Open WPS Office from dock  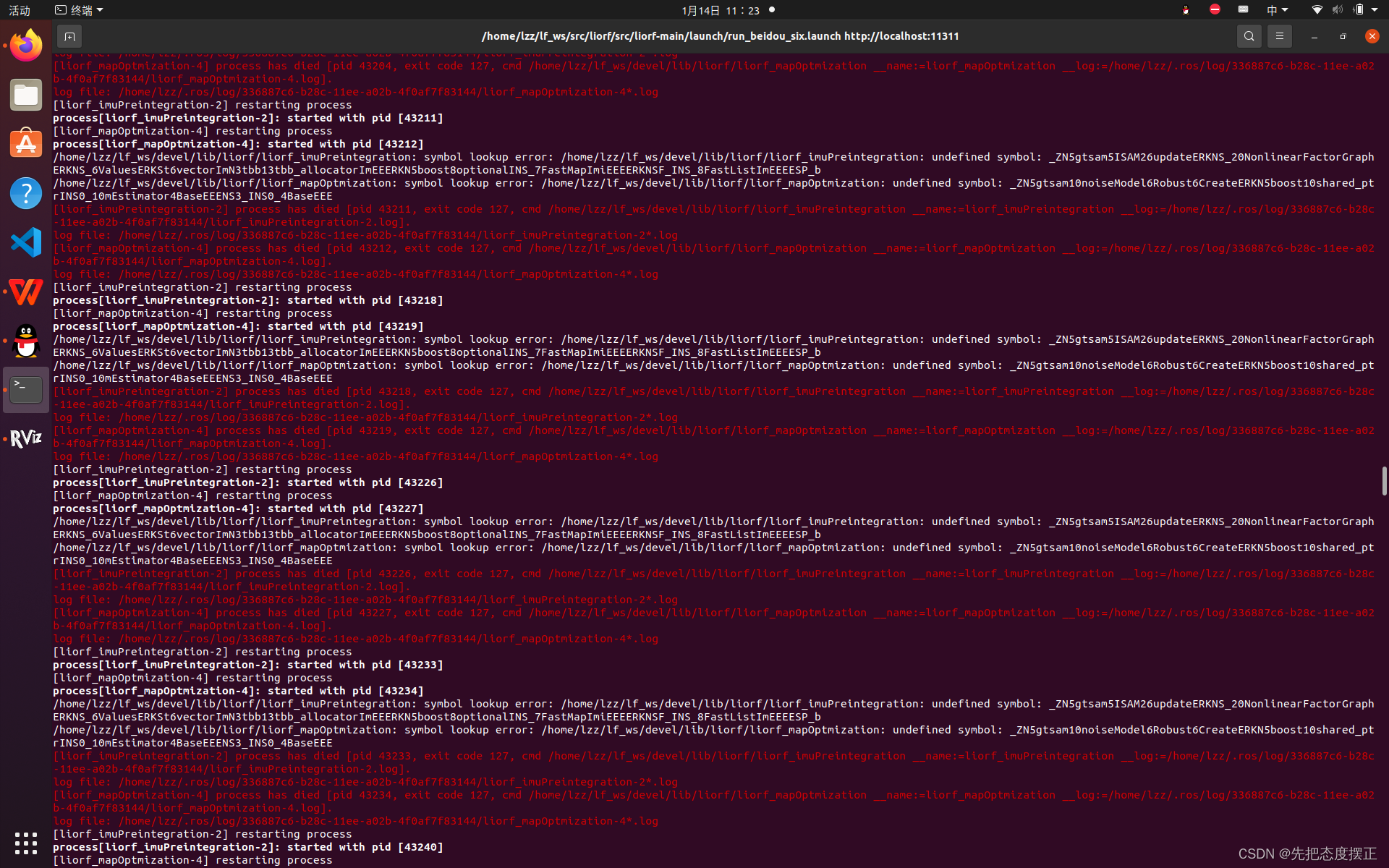[x=26, y=292]
